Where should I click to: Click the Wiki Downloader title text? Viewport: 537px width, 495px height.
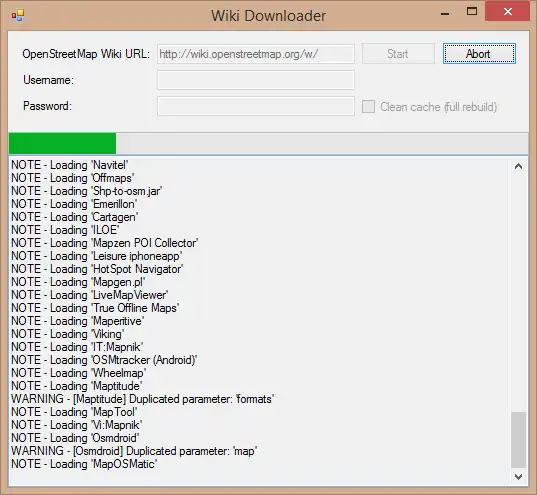[268, 16]
